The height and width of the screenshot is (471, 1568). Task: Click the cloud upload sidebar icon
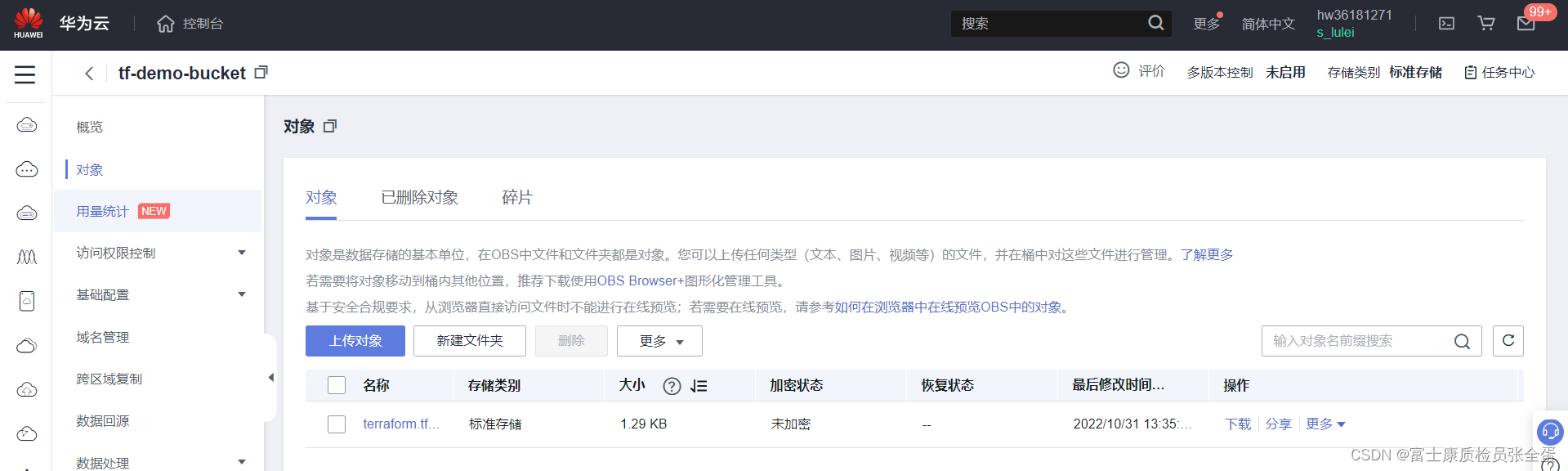point(27,390)
